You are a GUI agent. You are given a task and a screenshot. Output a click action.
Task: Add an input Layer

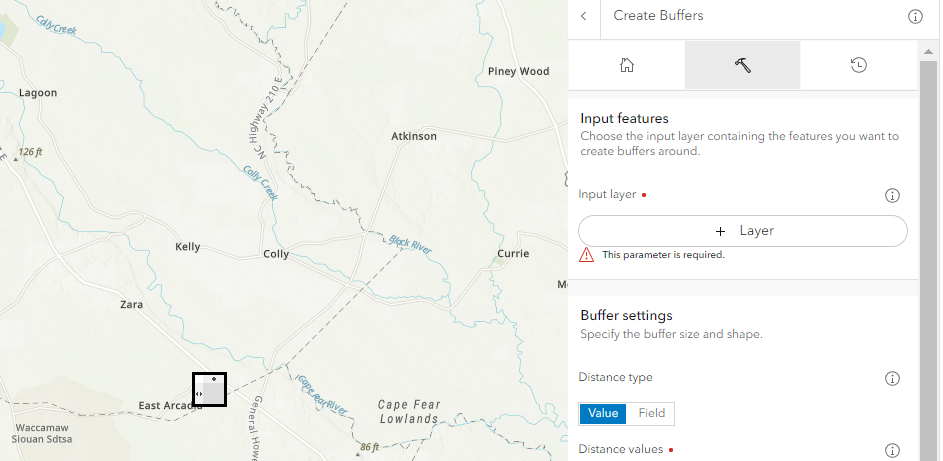click(x=743, y=231)
